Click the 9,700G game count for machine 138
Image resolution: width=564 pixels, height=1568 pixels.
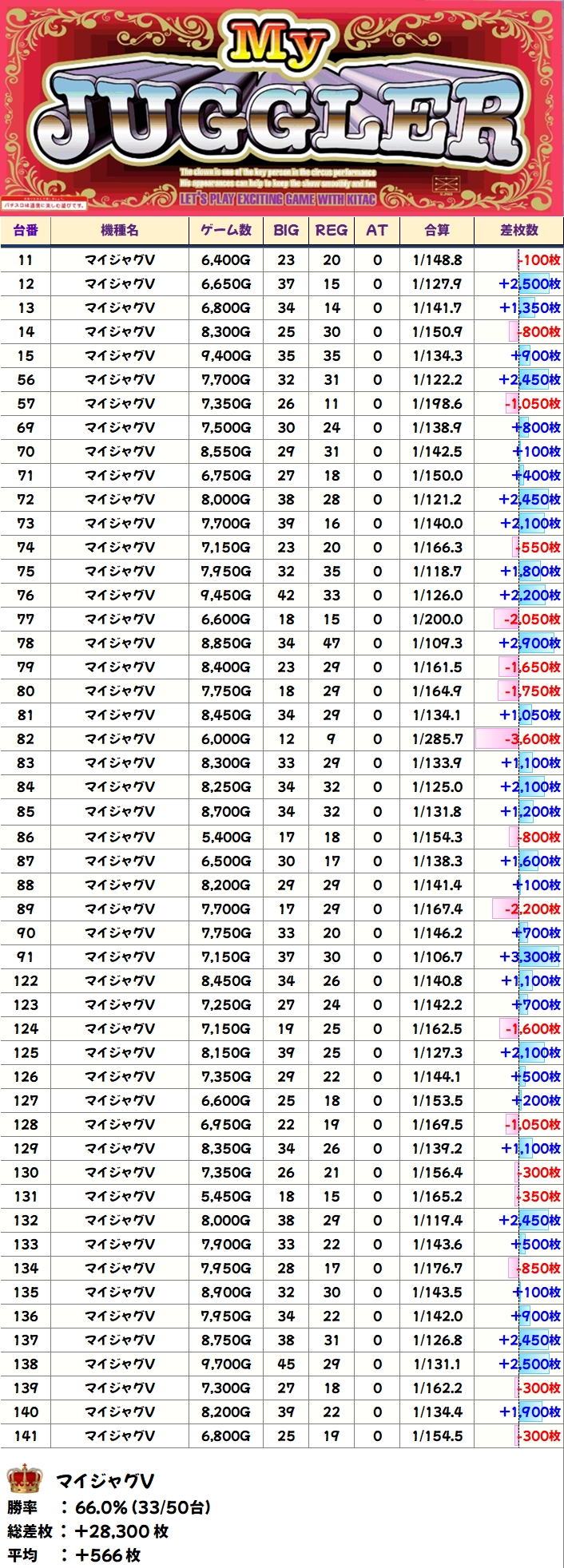pos(225,1364)
